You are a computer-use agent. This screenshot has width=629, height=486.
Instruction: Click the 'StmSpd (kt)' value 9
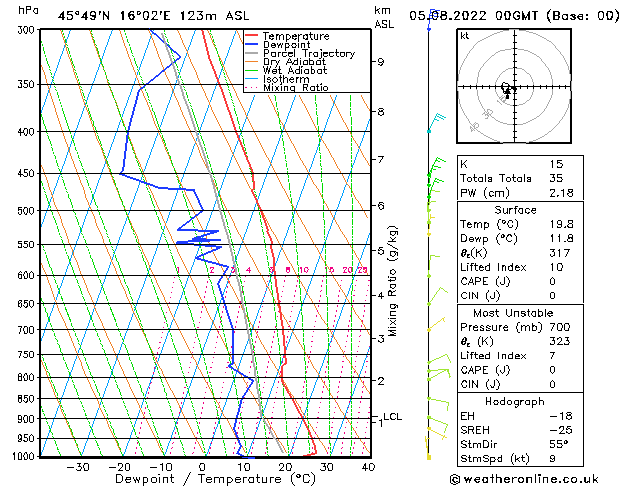tap(553, 458)
